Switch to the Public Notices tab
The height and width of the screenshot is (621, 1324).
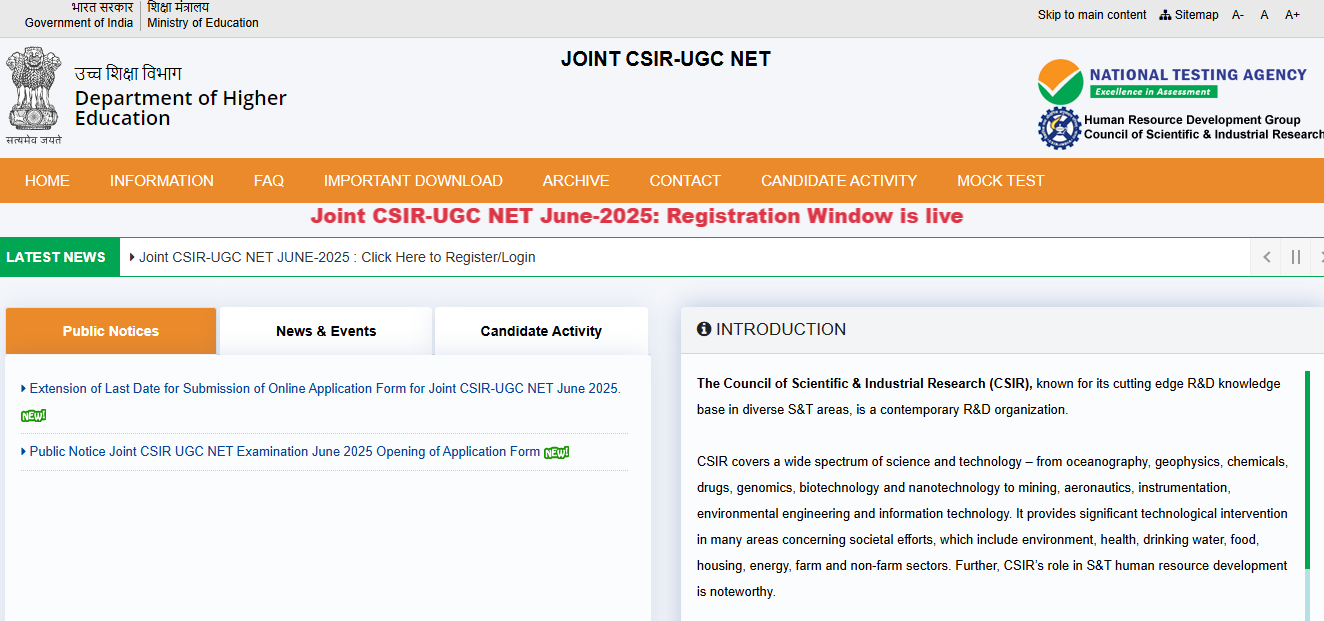click(111, 331)
